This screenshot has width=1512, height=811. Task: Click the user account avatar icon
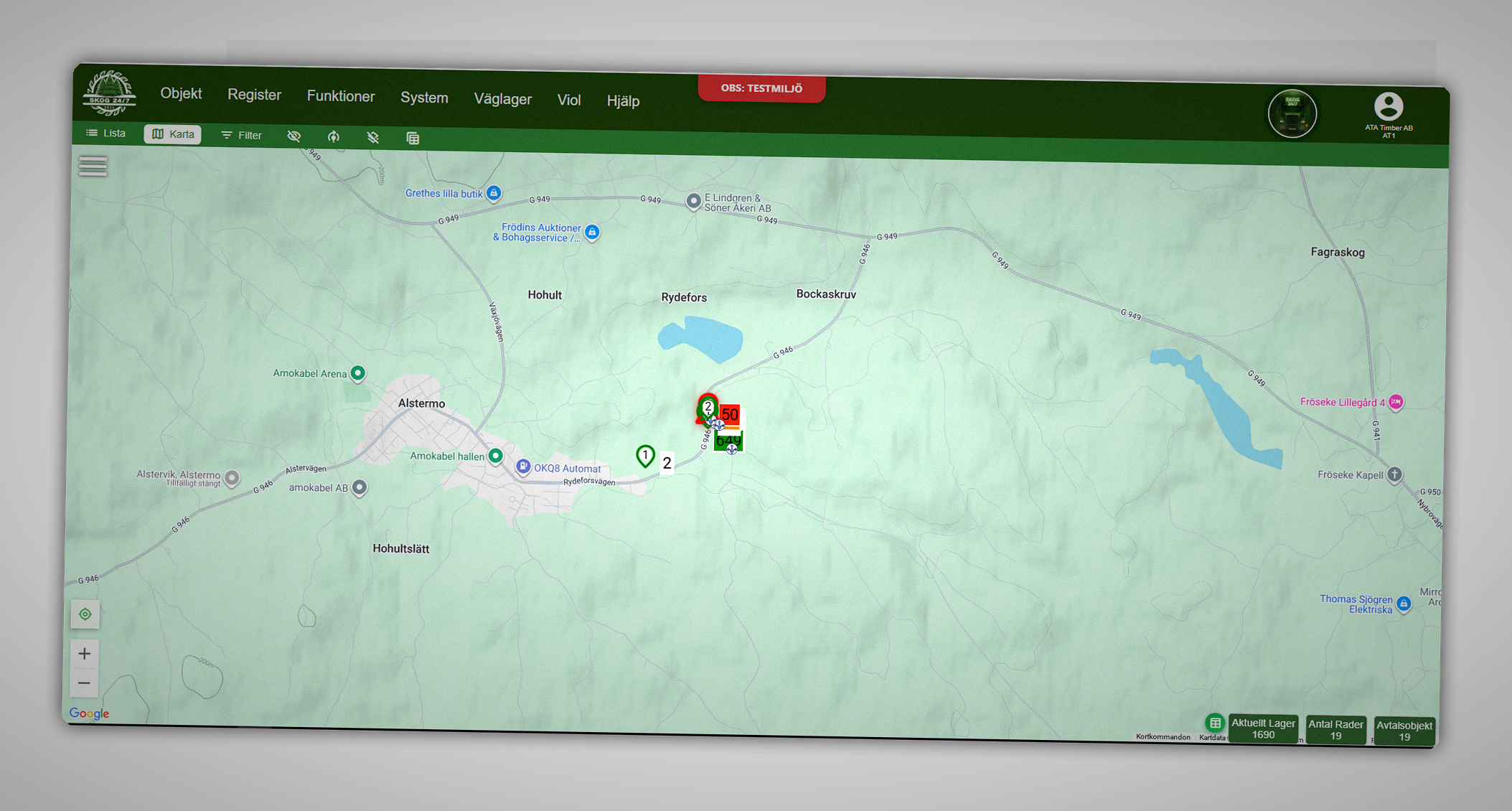1389,107
